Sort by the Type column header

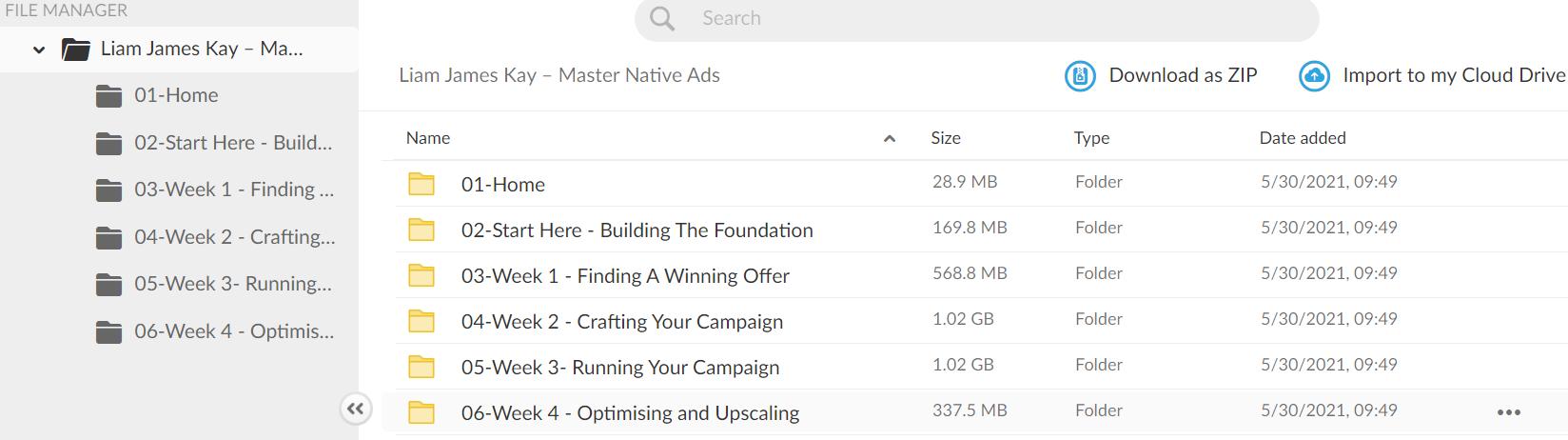[1091, 138]
